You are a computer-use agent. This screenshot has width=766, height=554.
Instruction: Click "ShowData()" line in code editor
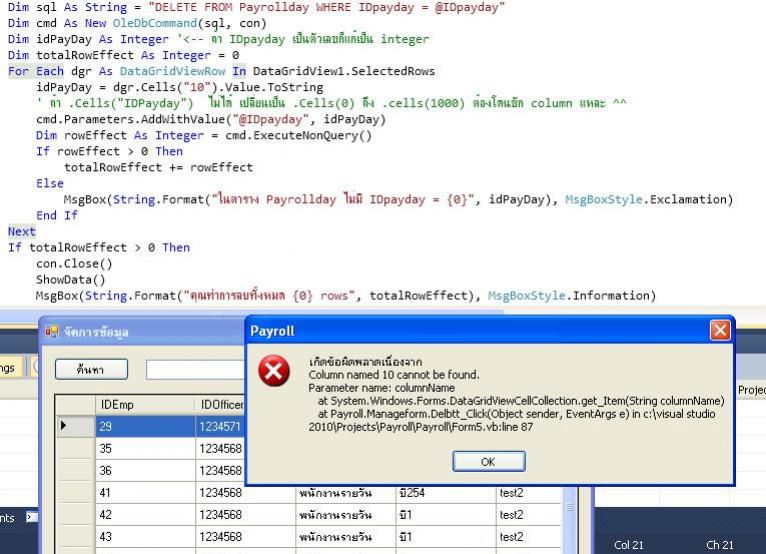pos(70,279)
